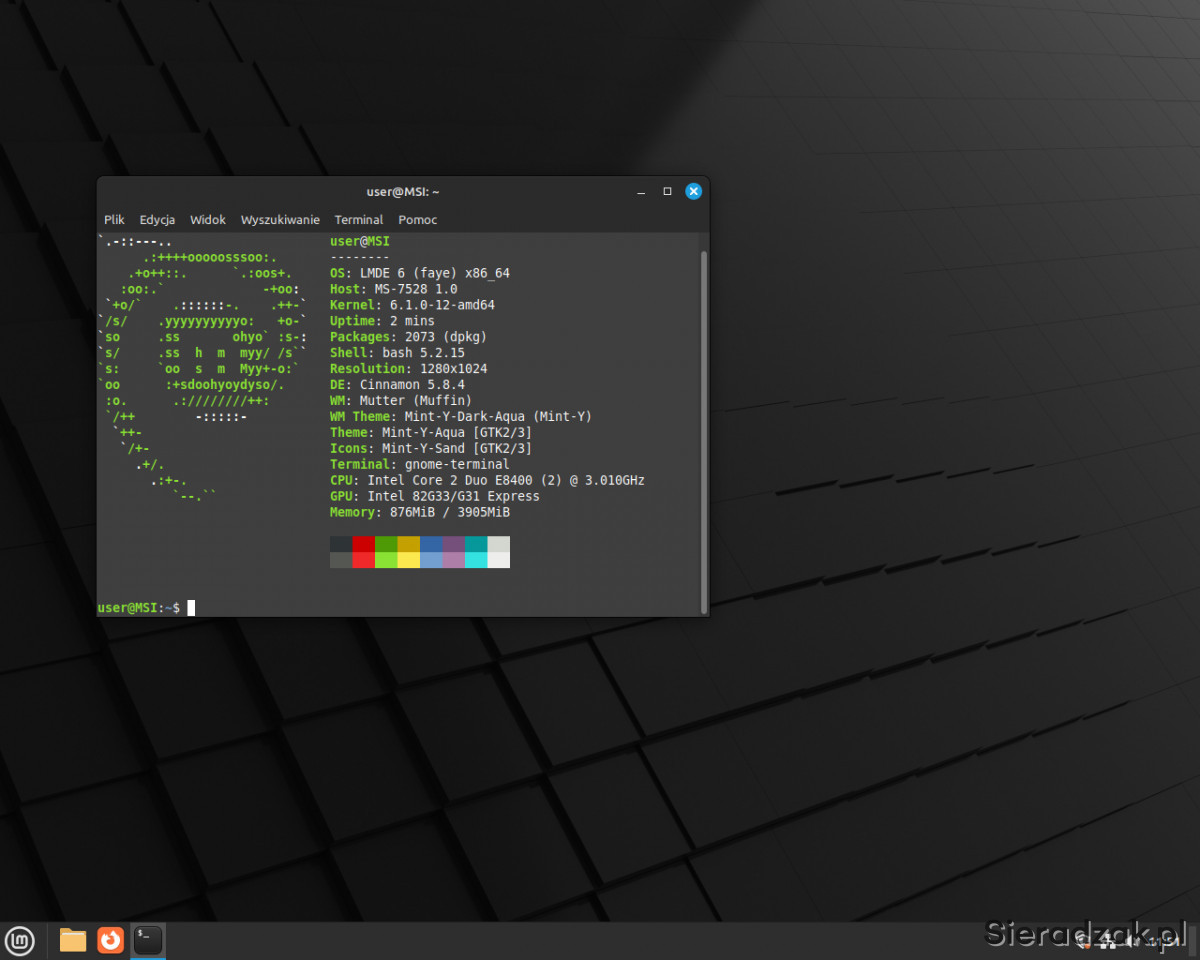Click the darker red color block

[364, 544]
